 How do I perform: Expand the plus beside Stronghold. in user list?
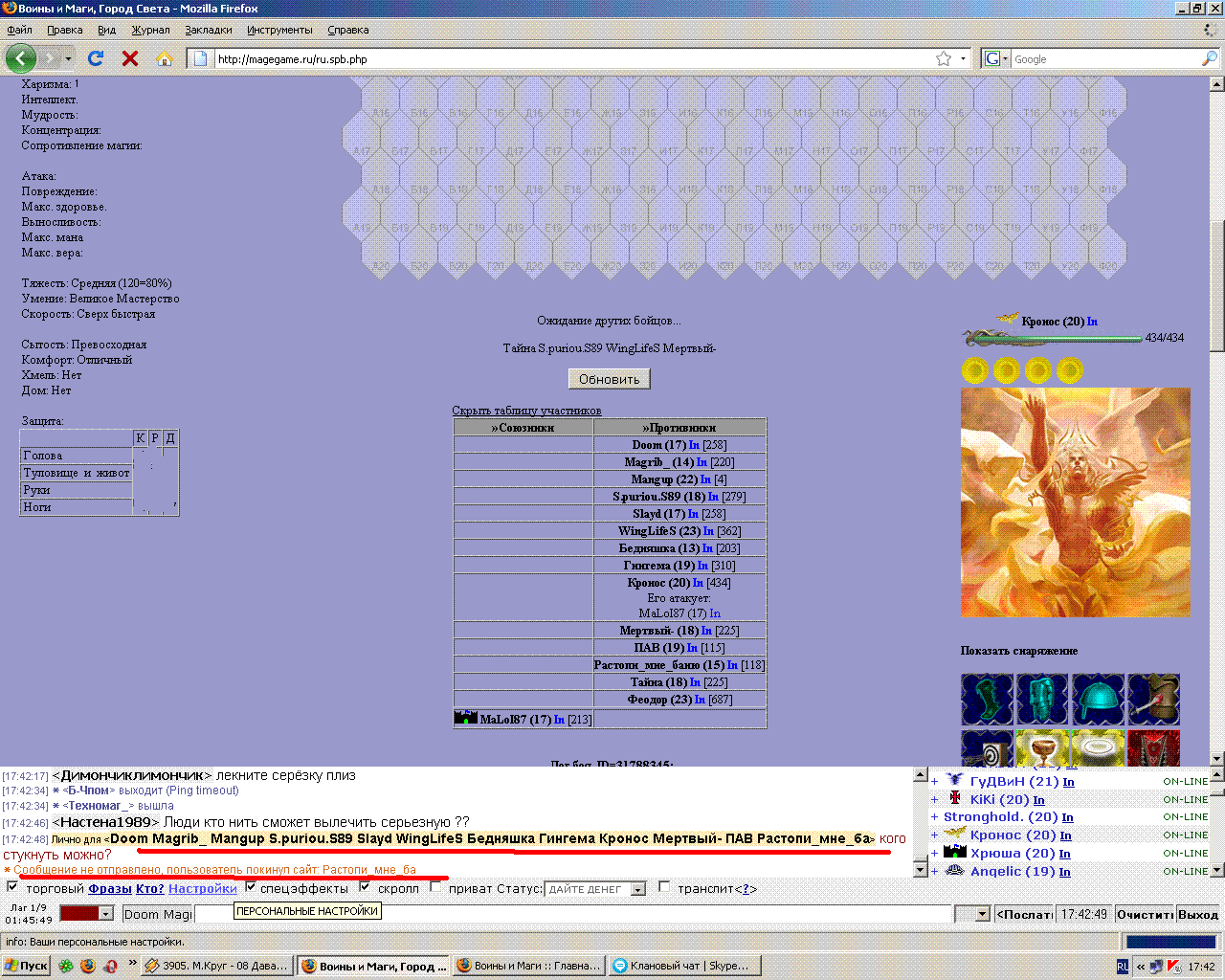click(x=935, y=817)
